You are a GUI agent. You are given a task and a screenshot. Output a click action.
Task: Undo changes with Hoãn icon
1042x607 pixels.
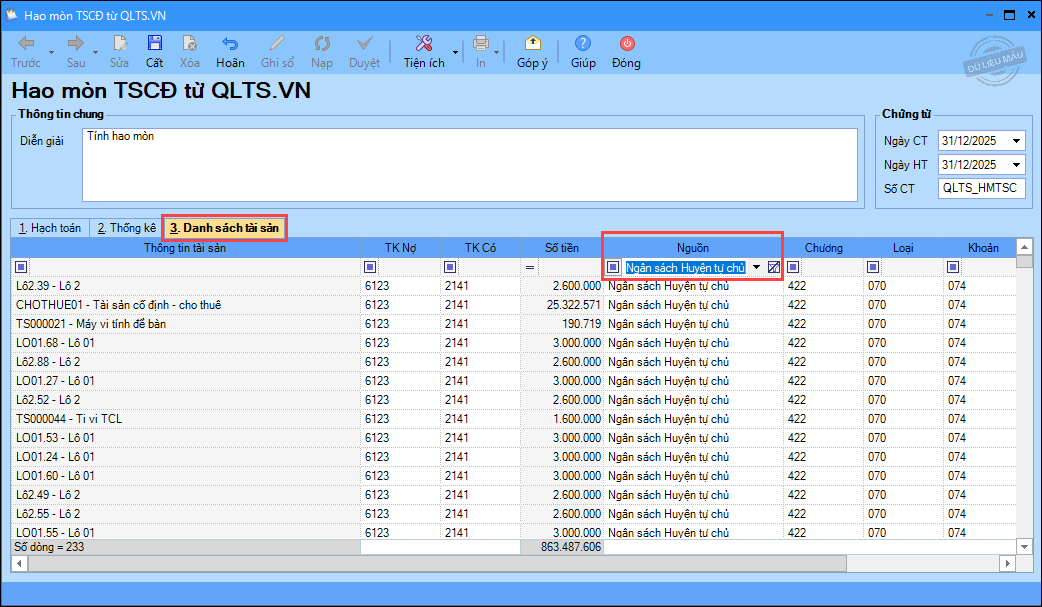230,44
